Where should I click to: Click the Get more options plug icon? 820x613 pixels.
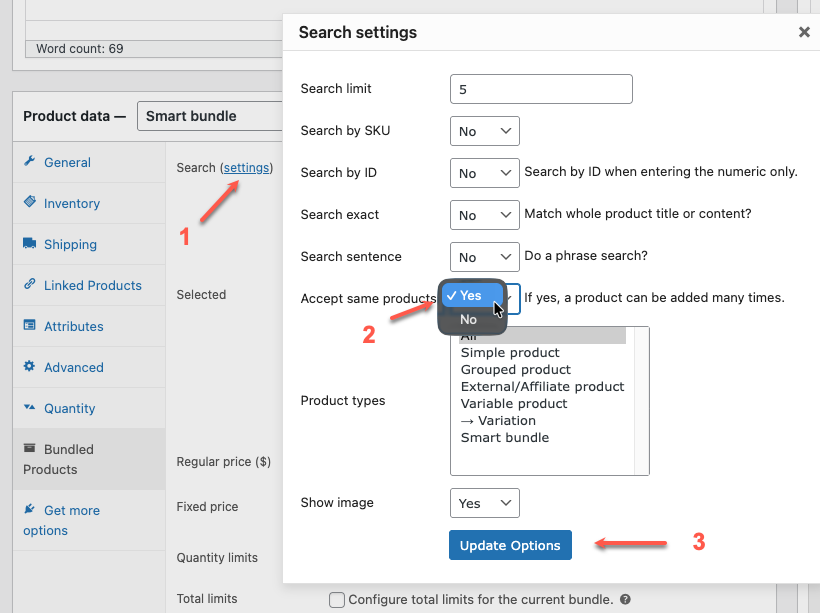pyautogui.click(x=30, y=509)
